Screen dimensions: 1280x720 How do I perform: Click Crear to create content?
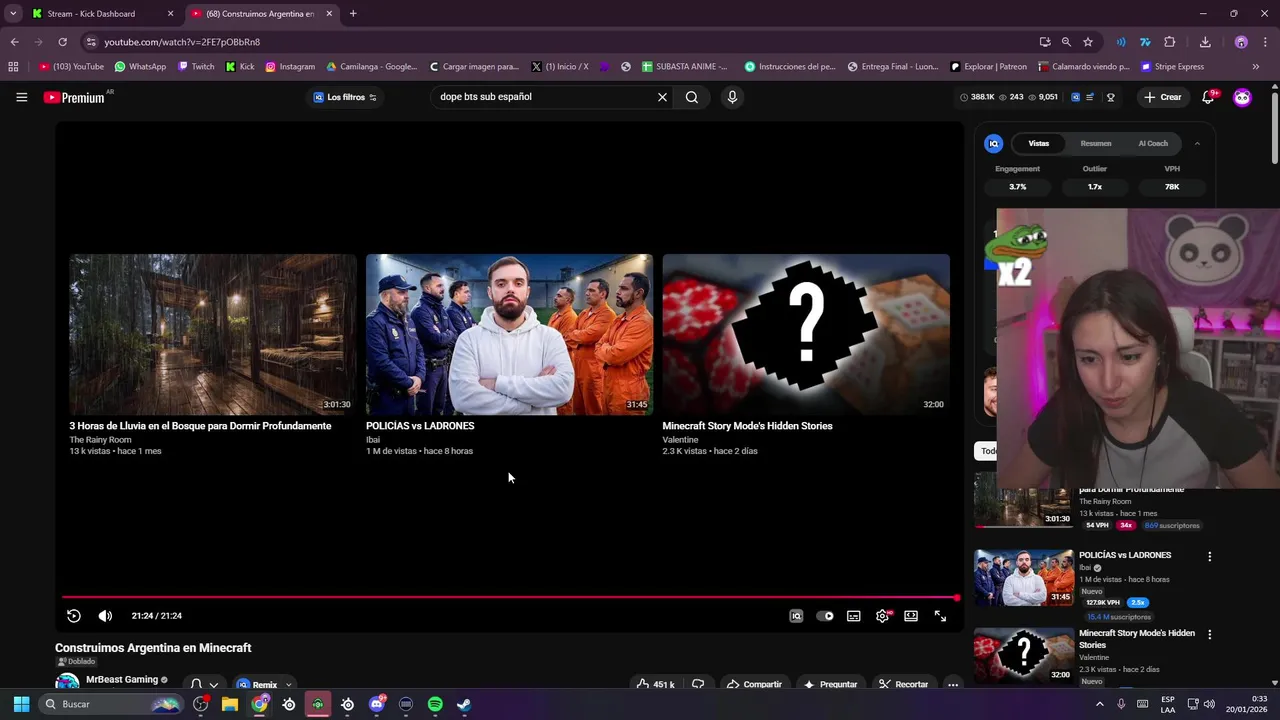pos(1162,97)
